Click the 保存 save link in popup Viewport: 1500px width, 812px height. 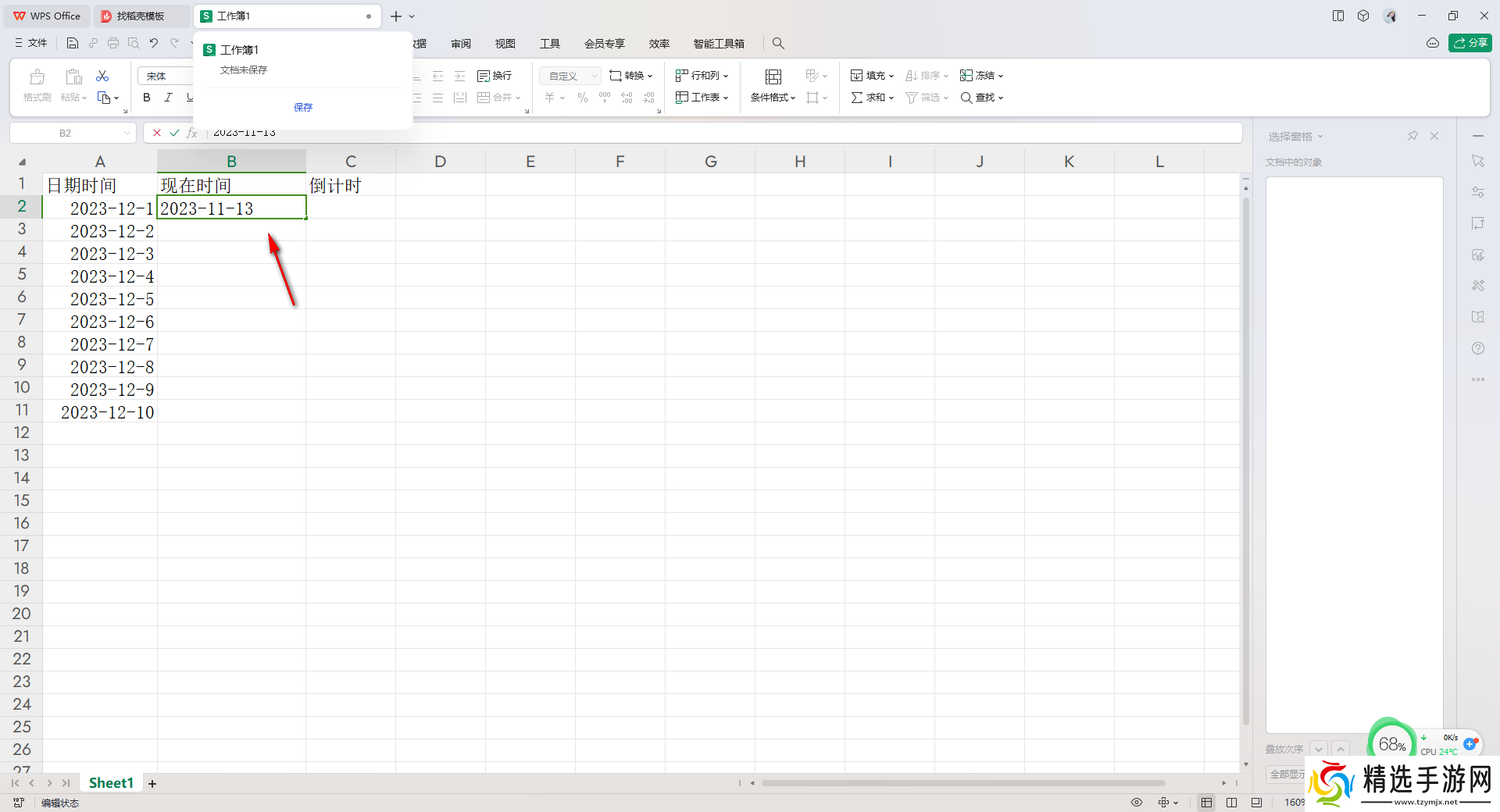303,108
